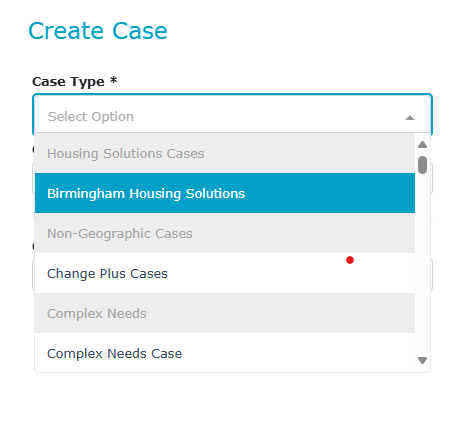Click the scrollbar track below the thumb
460x421 pixels.
tap(422, 263)
